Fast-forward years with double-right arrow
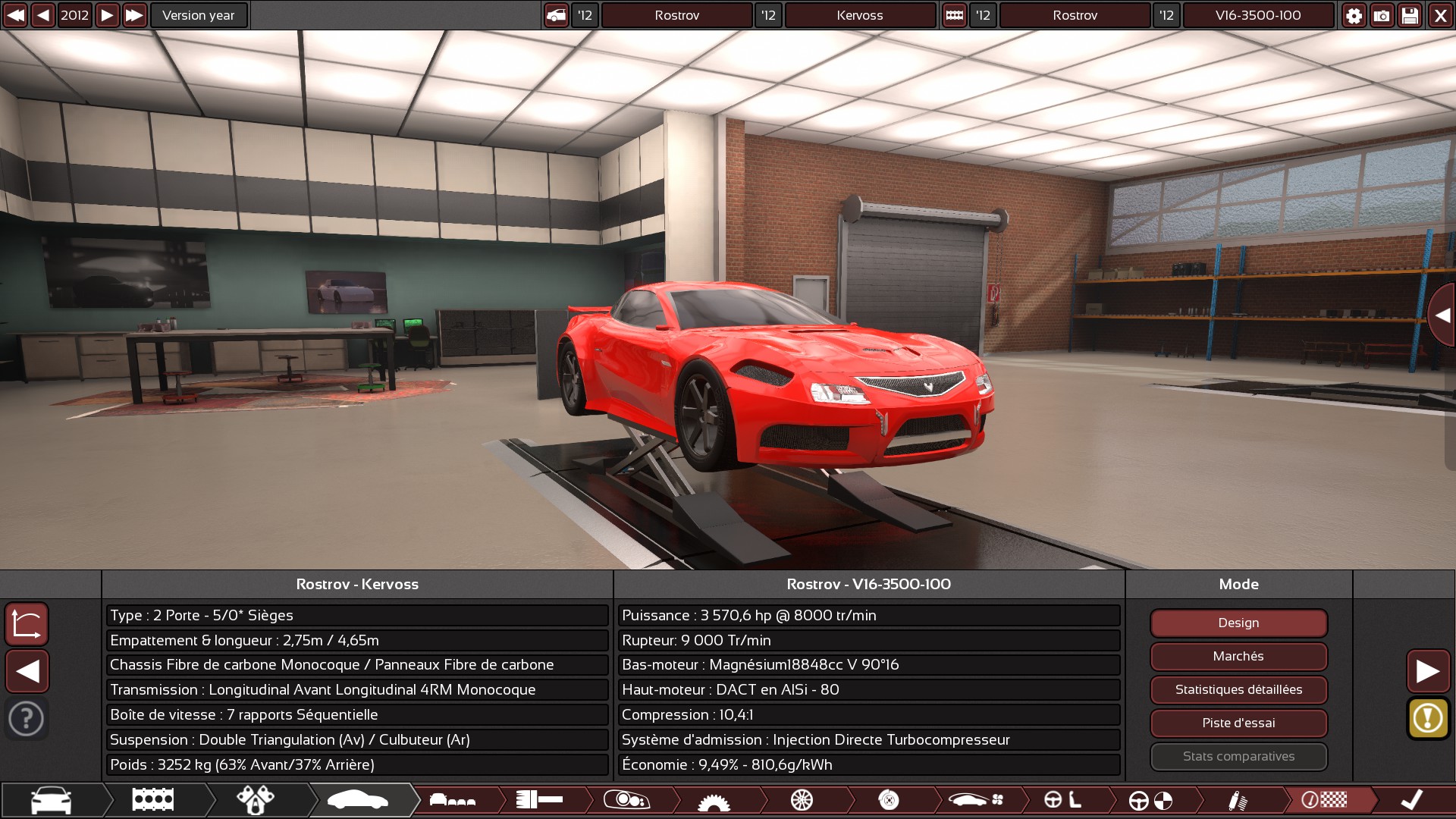 134,15
